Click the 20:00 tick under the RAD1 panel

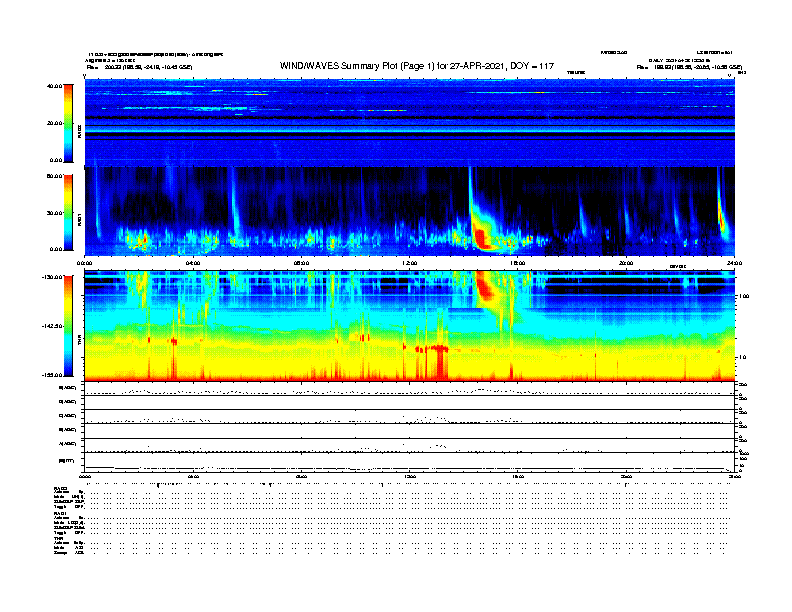626,263
